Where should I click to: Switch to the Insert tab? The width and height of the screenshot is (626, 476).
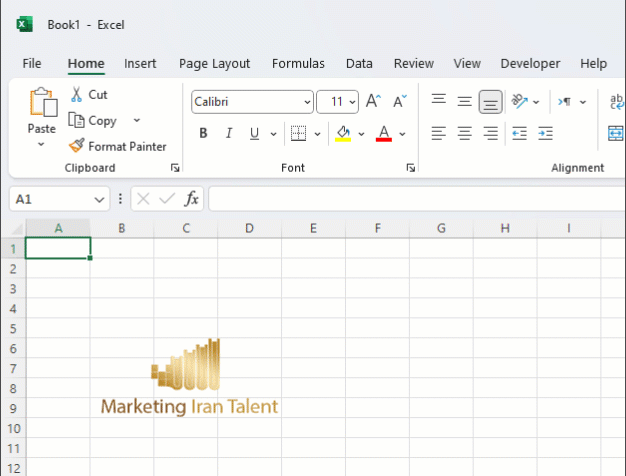pos(140,63)
